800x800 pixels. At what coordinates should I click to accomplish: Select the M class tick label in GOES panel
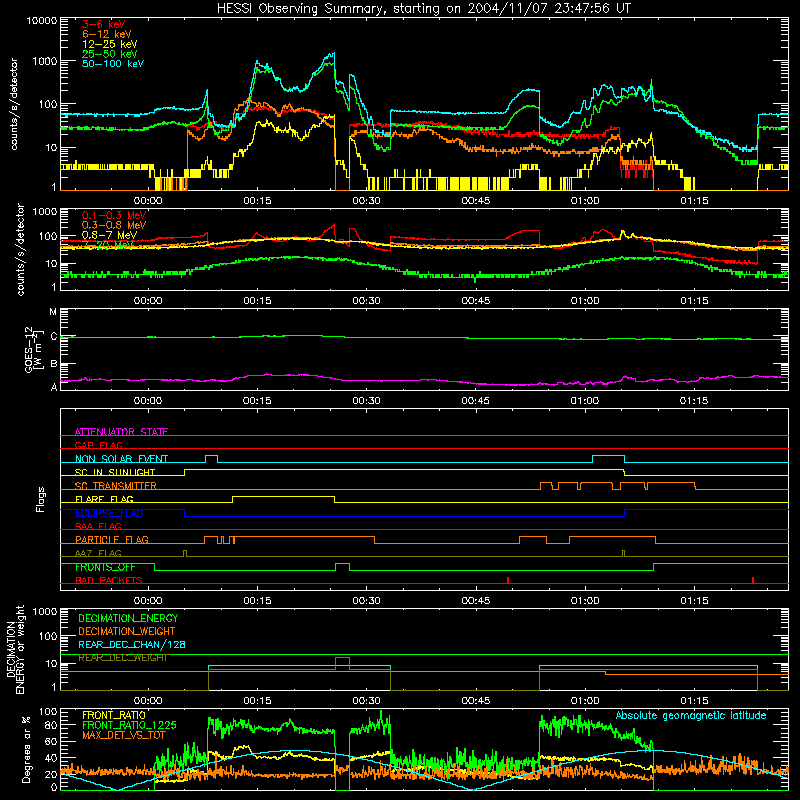click(53, 312)
